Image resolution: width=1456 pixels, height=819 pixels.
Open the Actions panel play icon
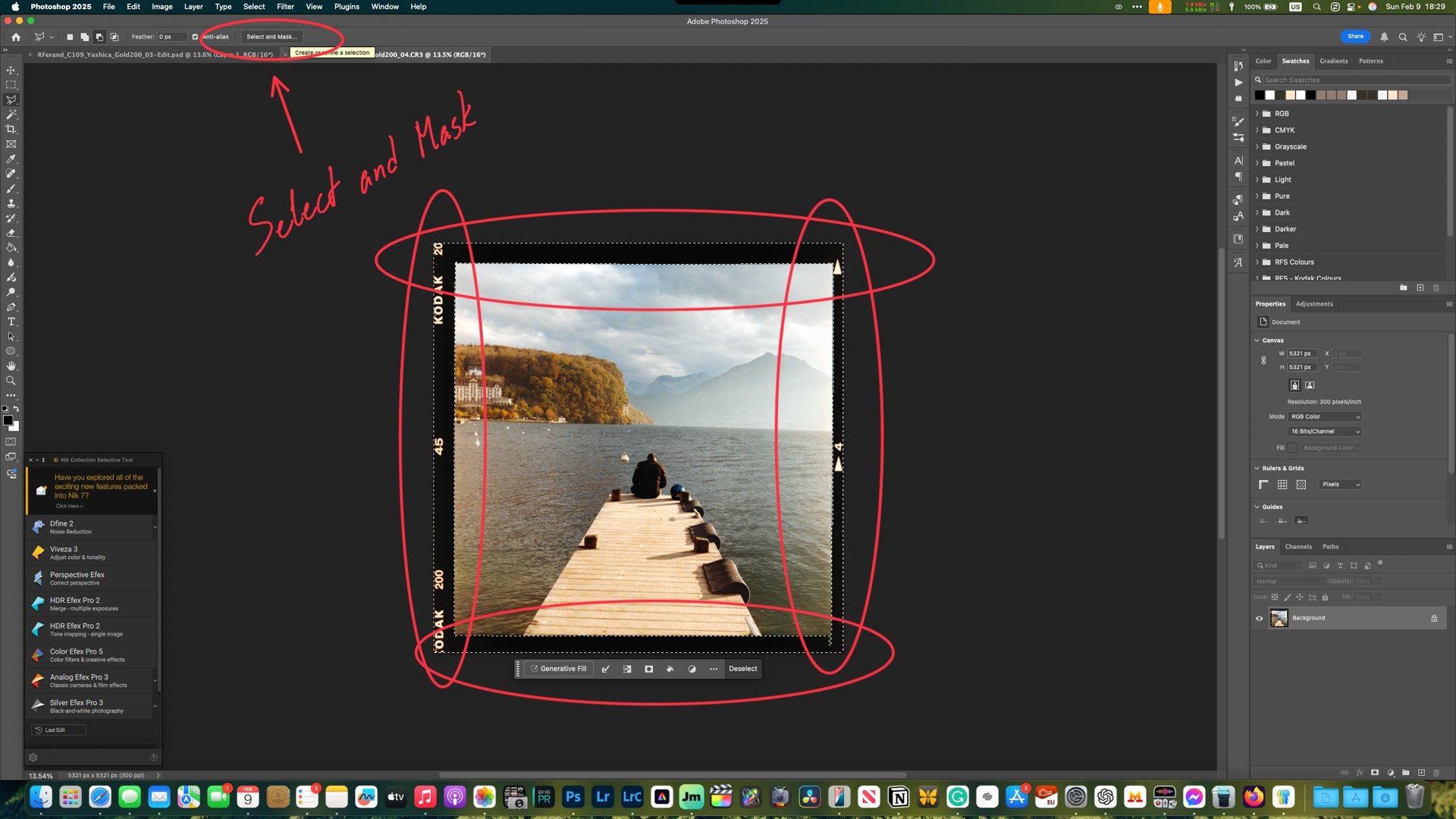[x=1238, y=83]
